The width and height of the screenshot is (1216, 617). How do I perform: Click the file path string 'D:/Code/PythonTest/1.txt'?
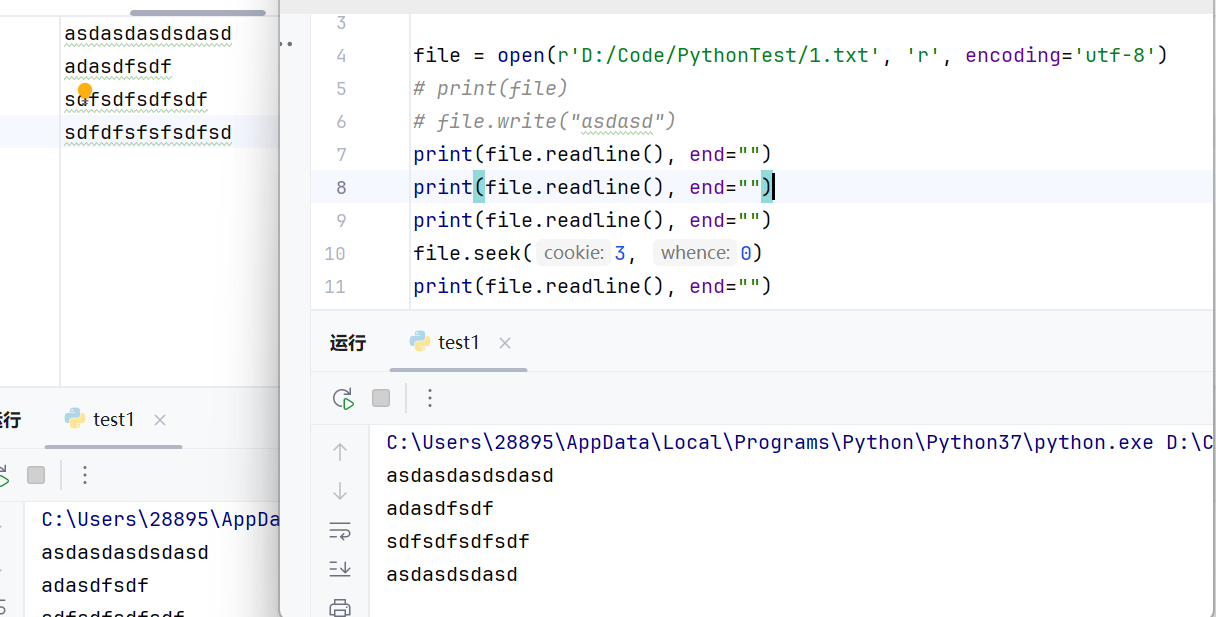tap(727, 55)
